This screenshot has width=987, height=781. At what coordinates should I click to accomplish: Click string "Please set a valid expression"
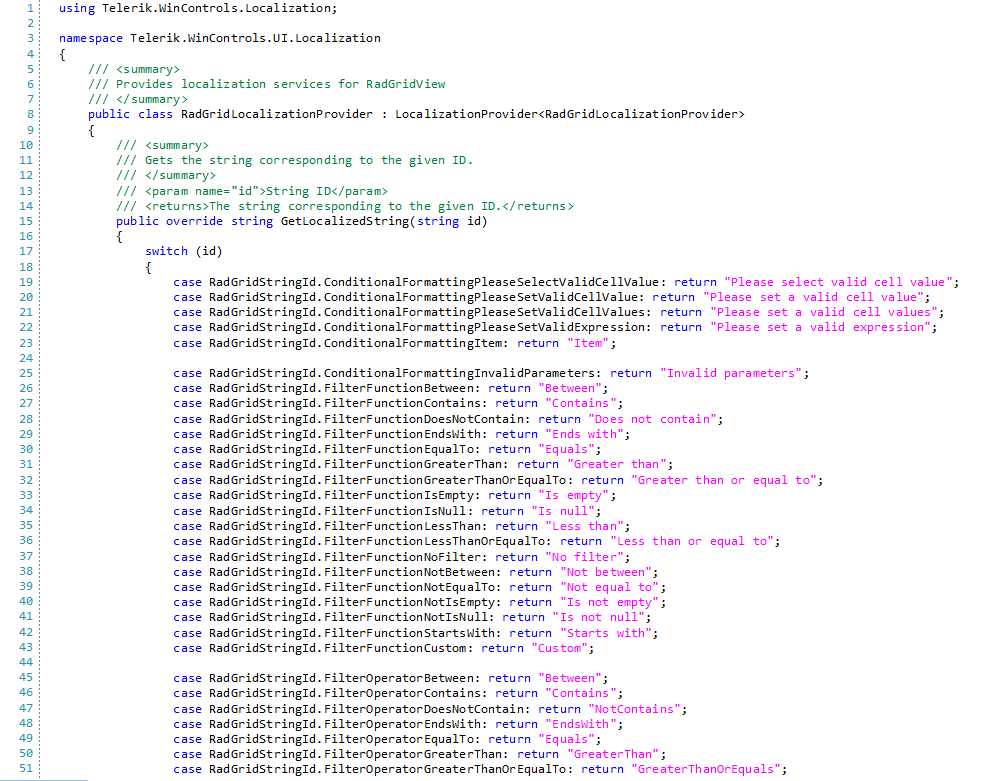click(x=820, y=327)
